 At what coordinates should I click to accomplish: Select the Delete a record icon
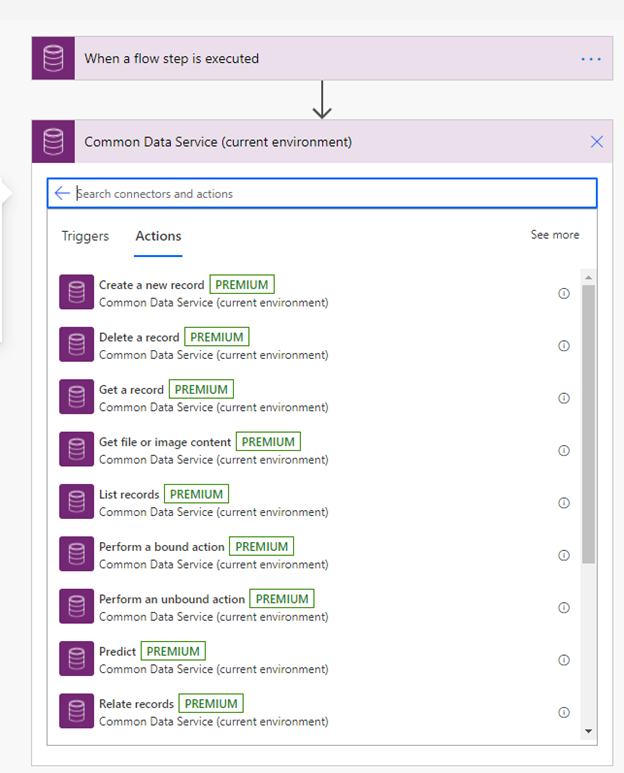(76, 344)
